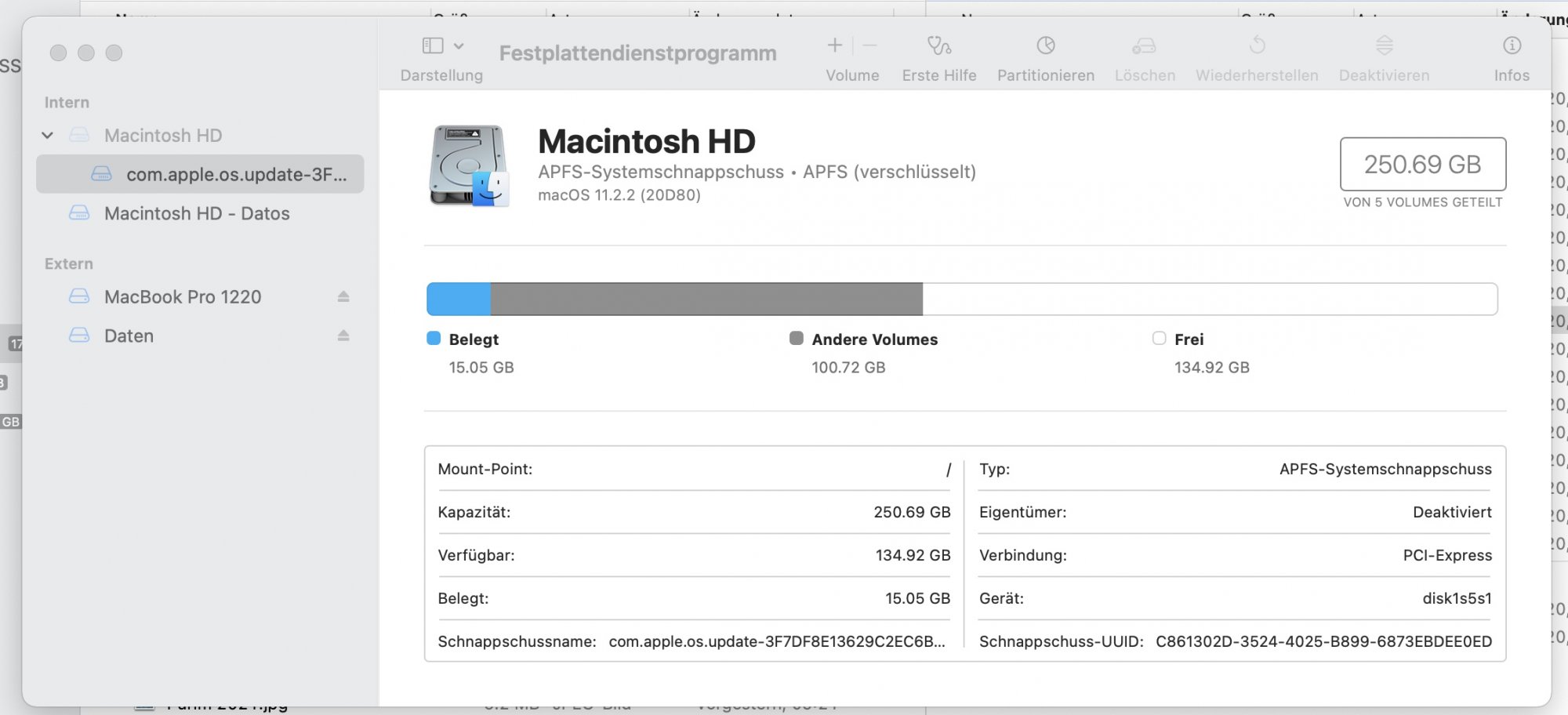Screen dimensions: 1568x715
Task: Click the Volume toolbar label
Action: [x=852, y=75]
